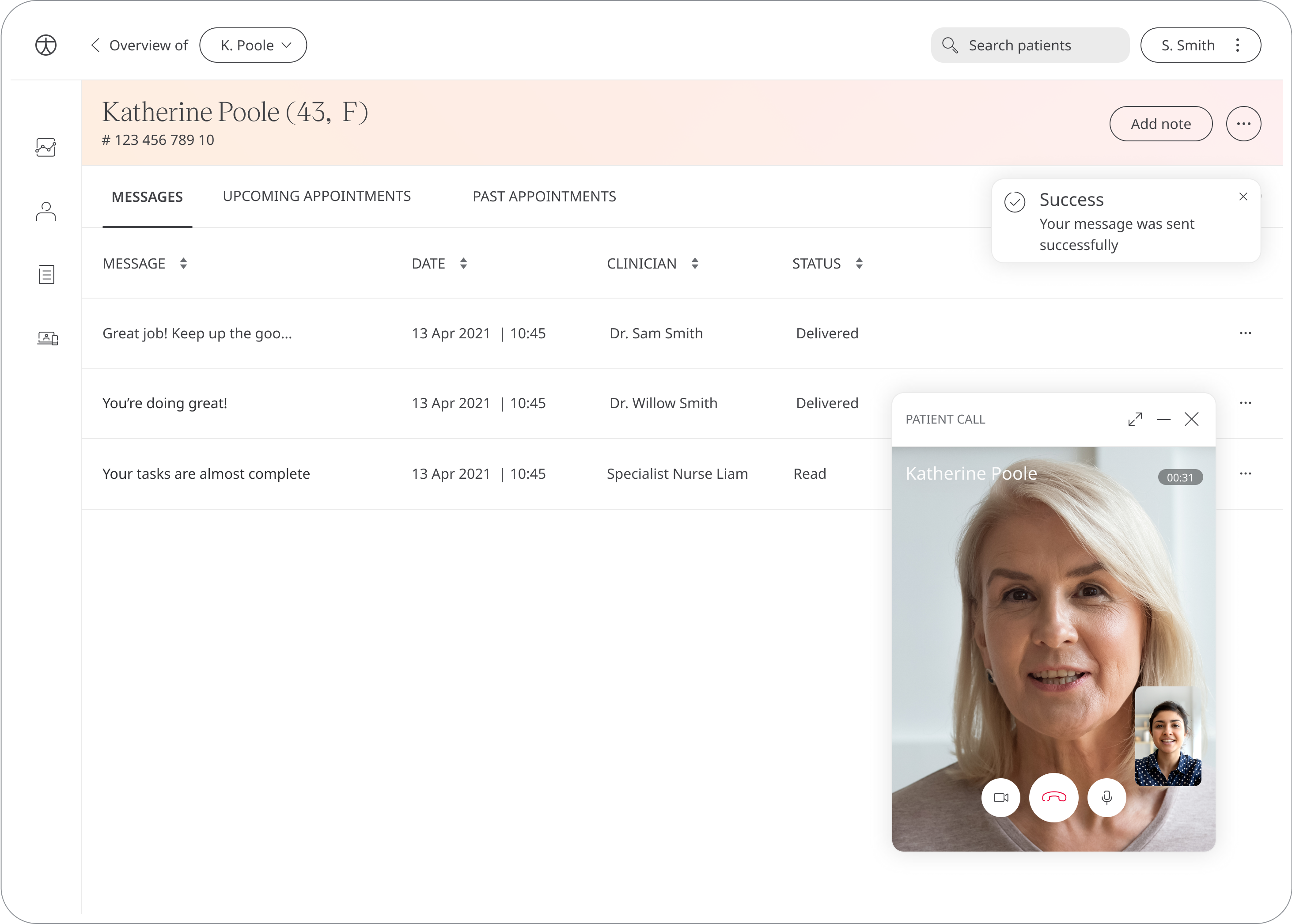This screenshot has height=924, width=1292.
Task: Open "Your tasks are almost complete" message
Action: [207, 474]
